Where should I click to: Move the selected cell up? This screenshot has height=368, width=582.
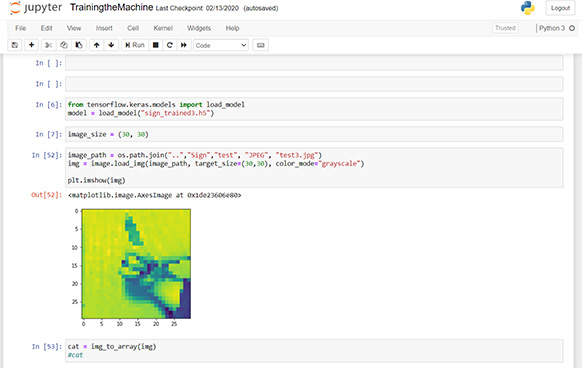(97, 45)
